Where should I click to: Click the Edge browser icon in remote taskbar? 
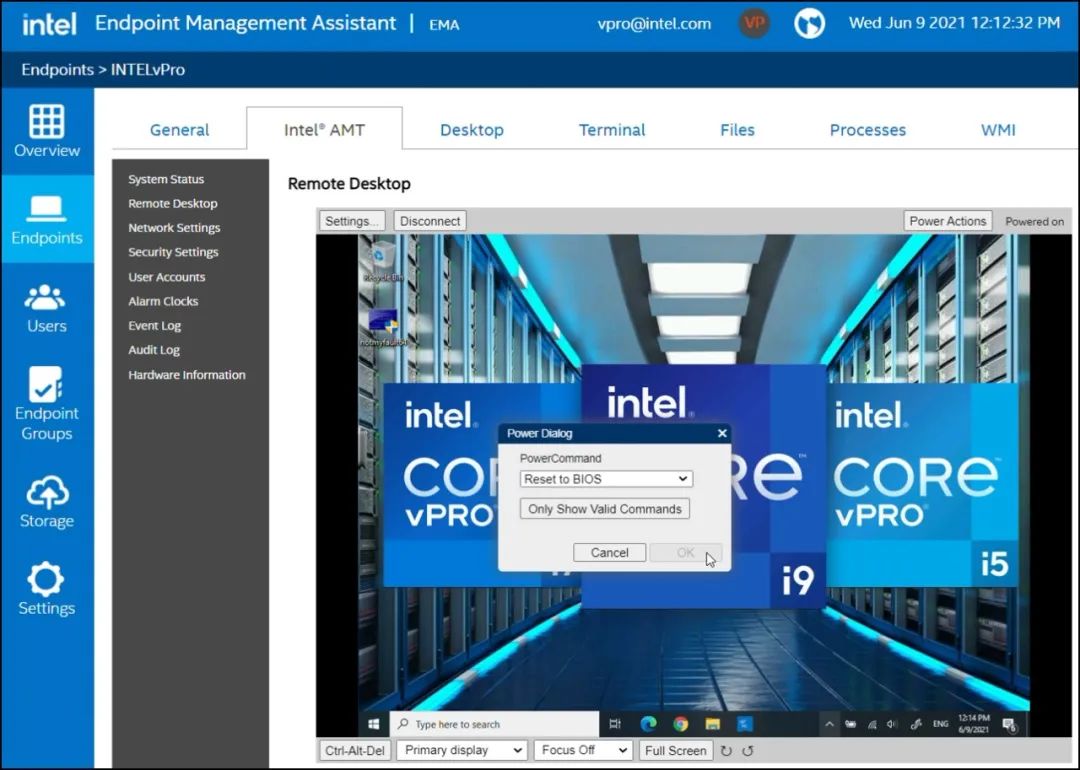tap(648, 724)
